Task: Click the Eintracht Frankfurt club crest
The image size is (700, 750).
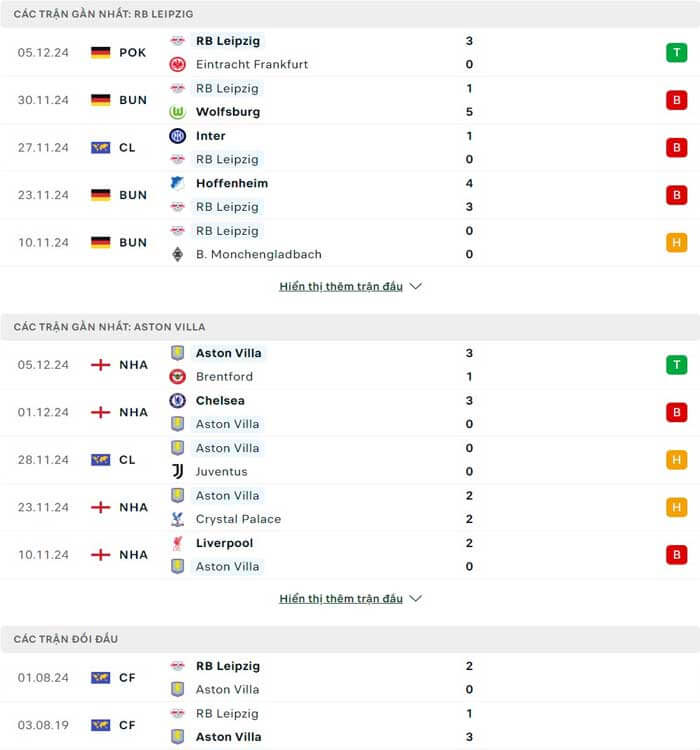Action: tap(177, 64)
